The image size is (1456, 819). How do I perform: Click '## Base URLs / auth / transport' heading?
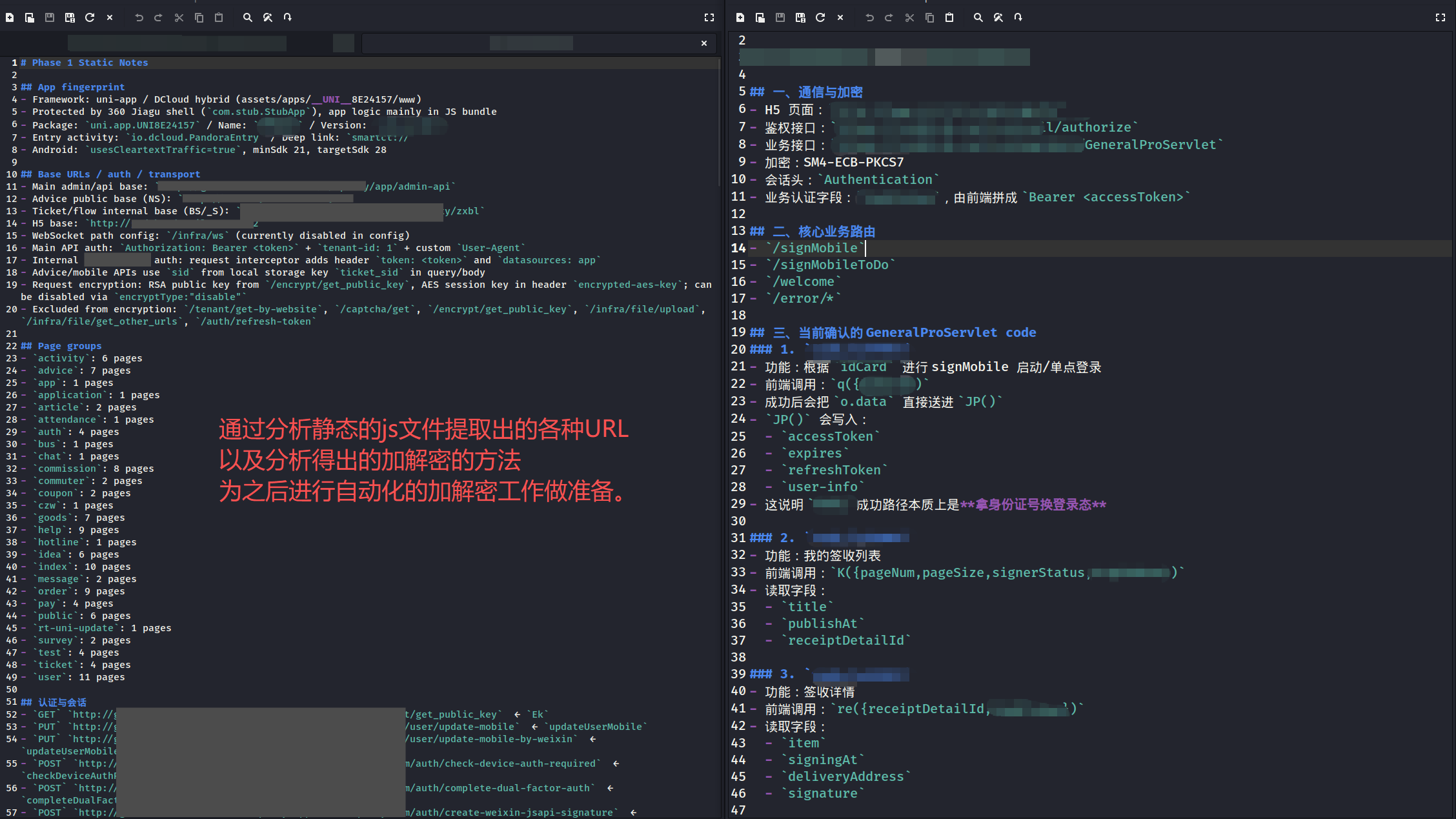(110, 174)
